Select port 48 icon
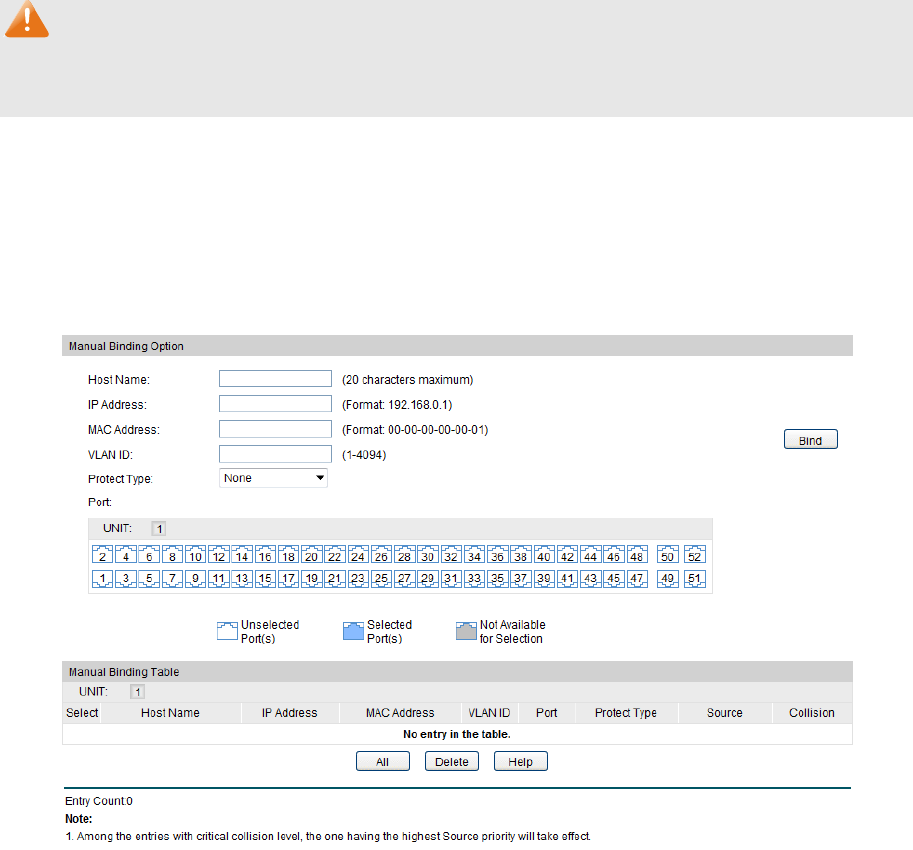The width and height of the screenshot is (913, 850). point(637,555)
